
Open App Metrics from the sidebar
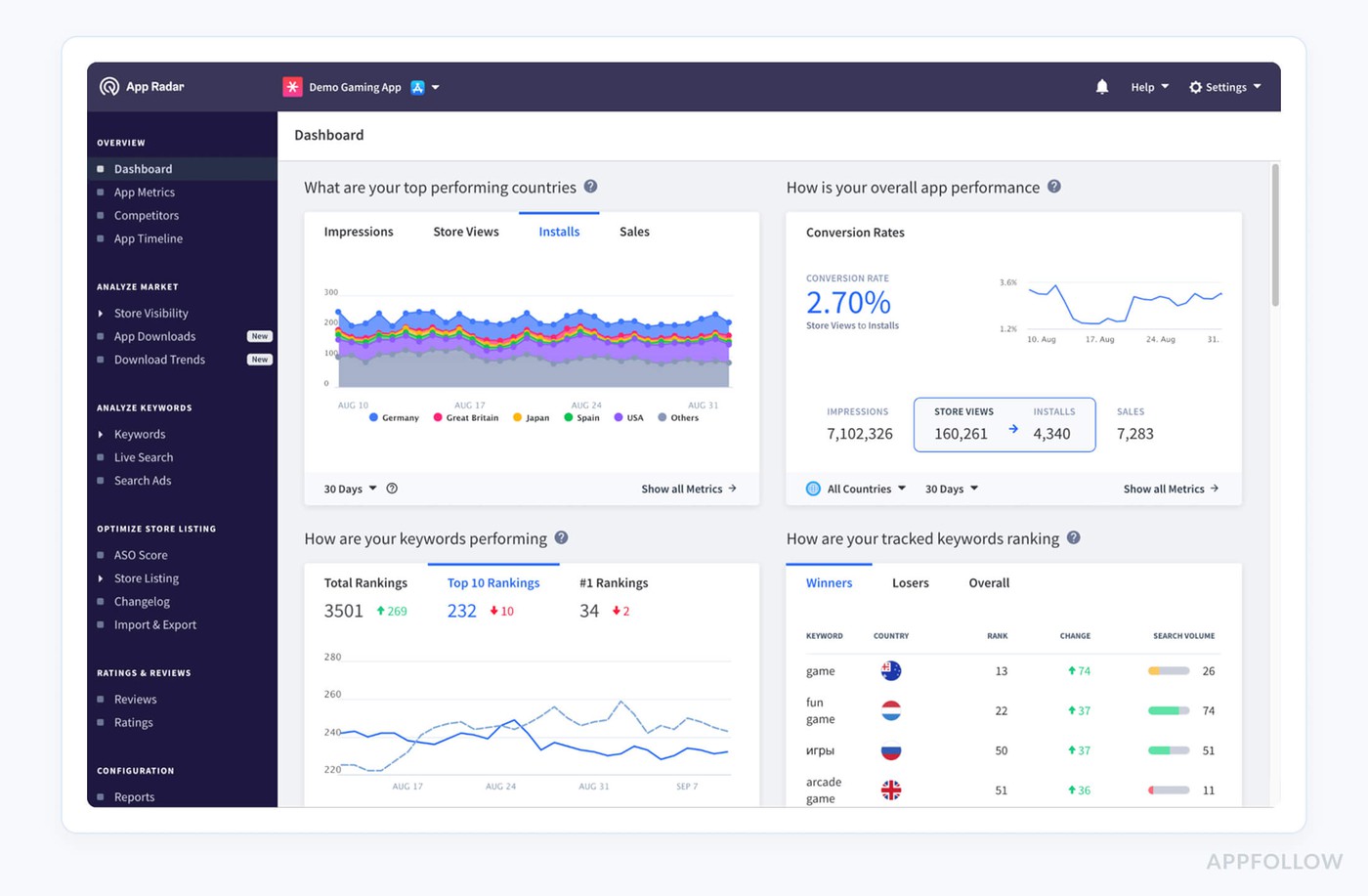144,192
